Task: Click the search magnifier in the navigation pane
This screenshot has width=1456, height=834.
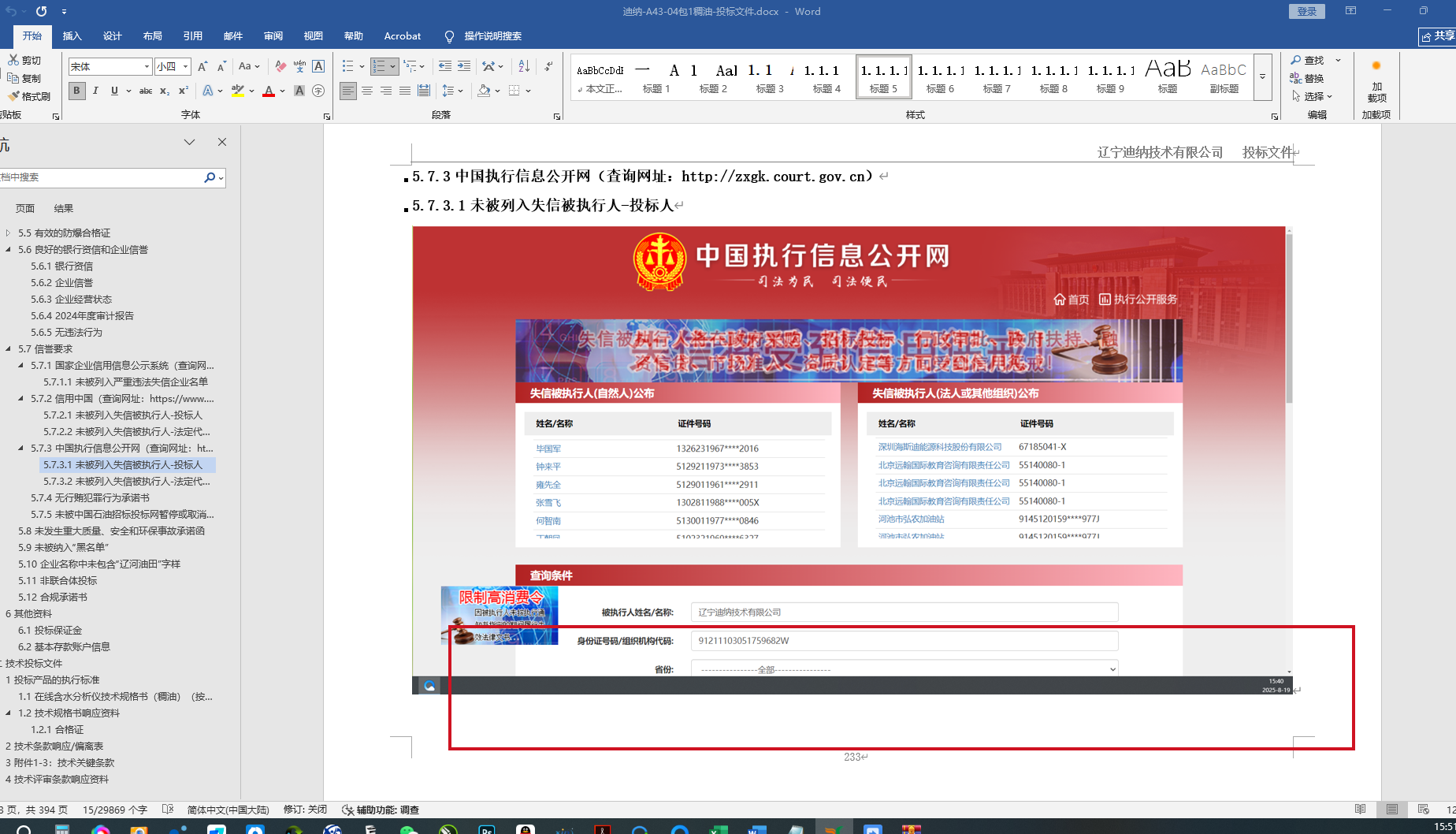Action: tap(210, 177)
